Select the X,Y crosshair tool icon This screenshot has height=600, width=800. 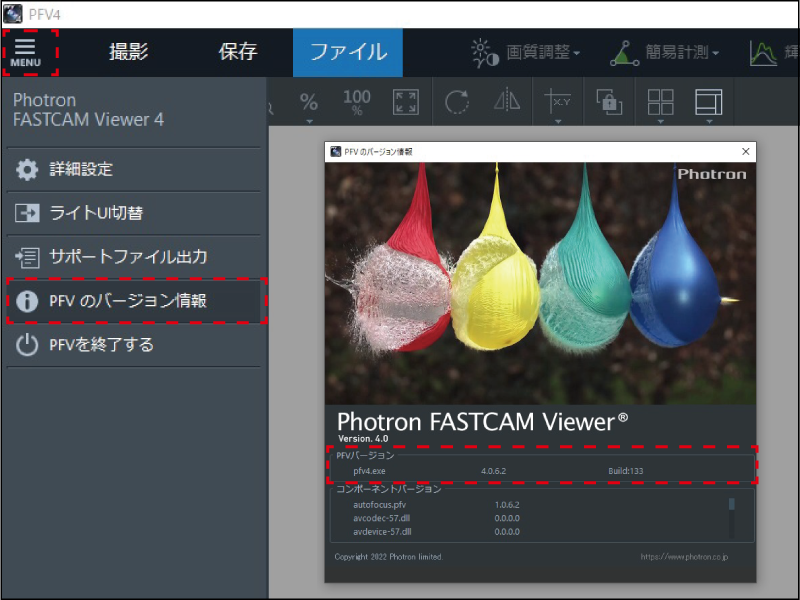coord(558,102)
